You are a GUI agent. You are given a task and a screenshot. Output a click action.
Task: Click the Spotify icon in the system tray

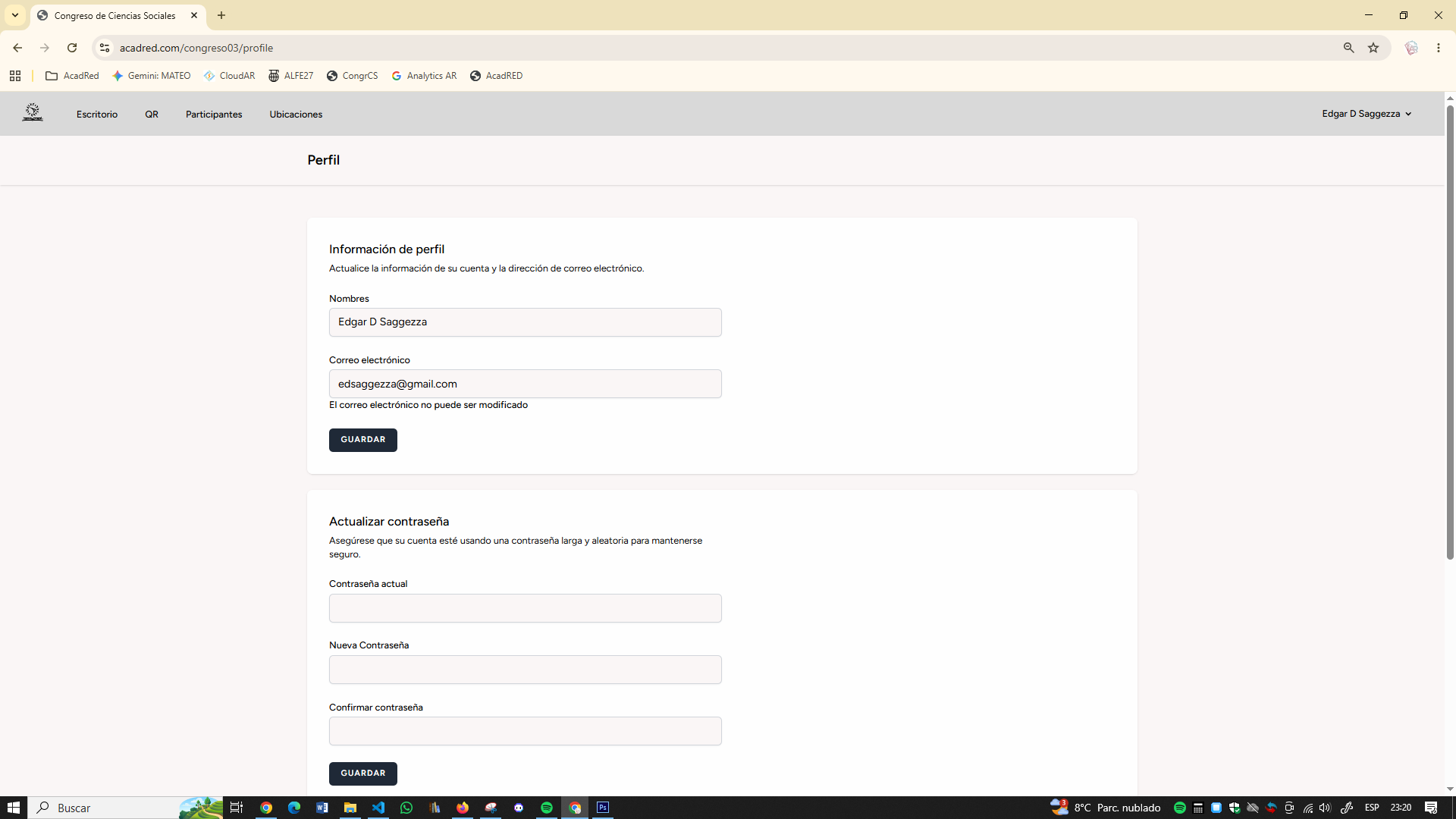pos(1180,808)
